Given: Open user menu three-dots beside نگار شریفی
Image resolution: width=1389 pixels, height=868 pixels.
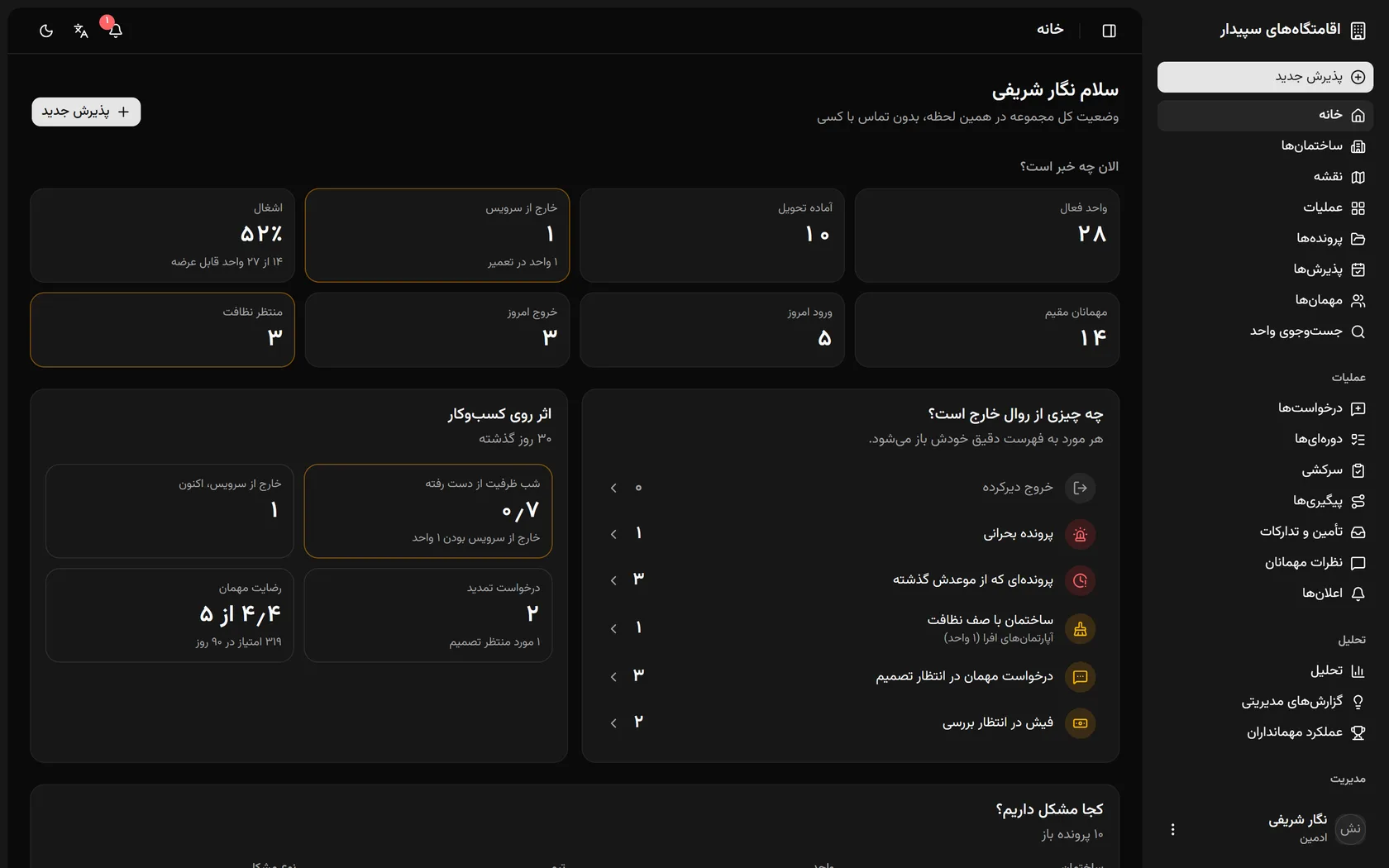Looking at the screenshot, I should tap(1172, 829).
